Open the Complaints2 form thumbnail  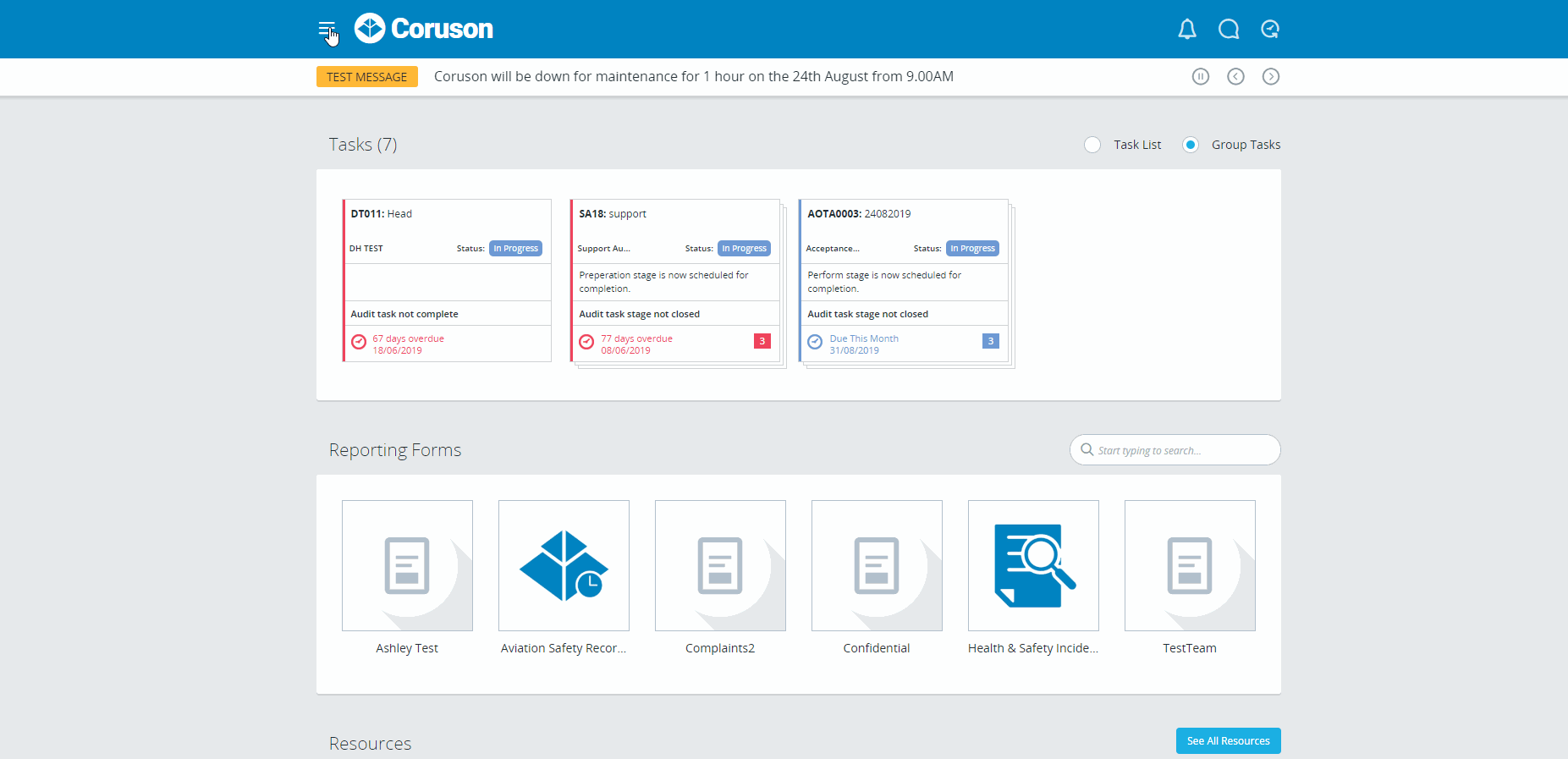point(720,565)
